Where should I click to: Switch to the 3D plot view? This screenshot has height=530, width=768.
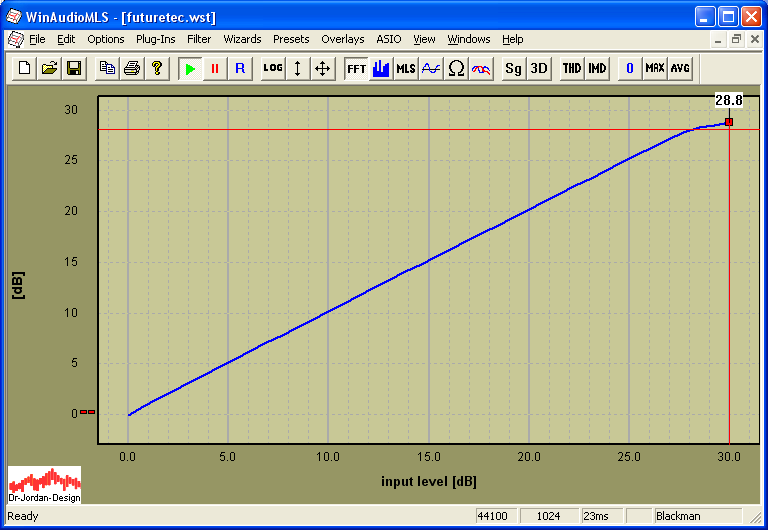coord(539,68)
